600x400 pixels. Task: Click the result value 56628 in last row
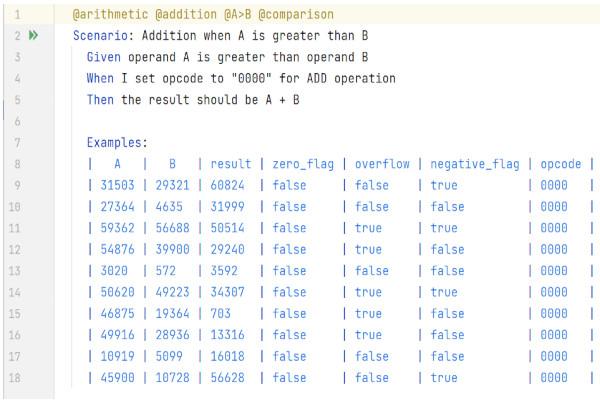pos(231,378)
